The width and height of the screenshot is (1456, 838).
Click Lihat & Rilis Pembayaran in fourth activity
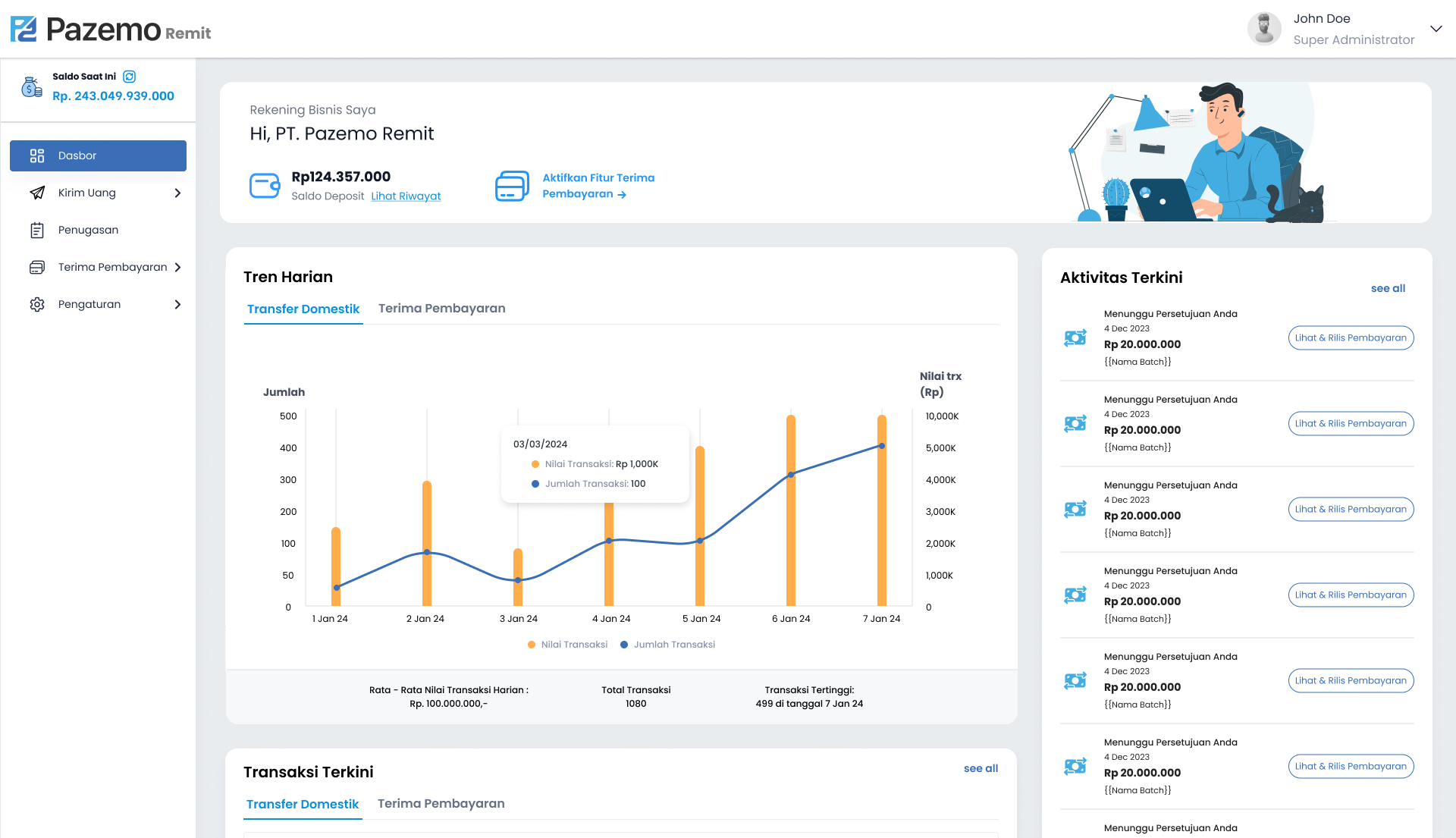tap(1351, 595)
